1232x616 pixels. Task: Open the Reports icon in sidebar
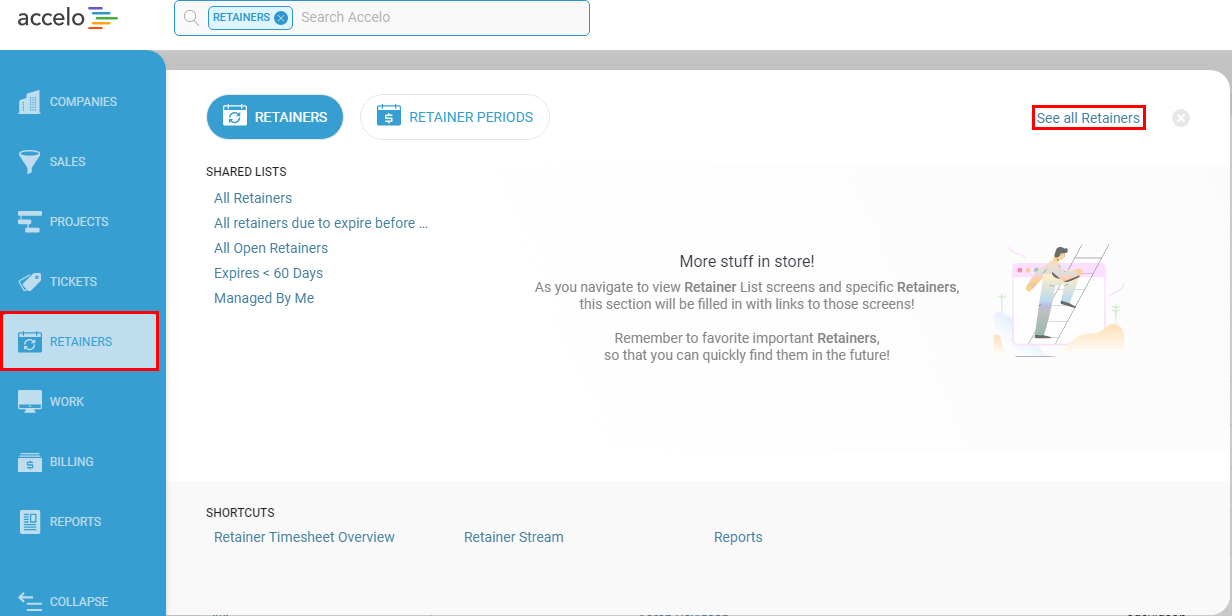(29, 522)
